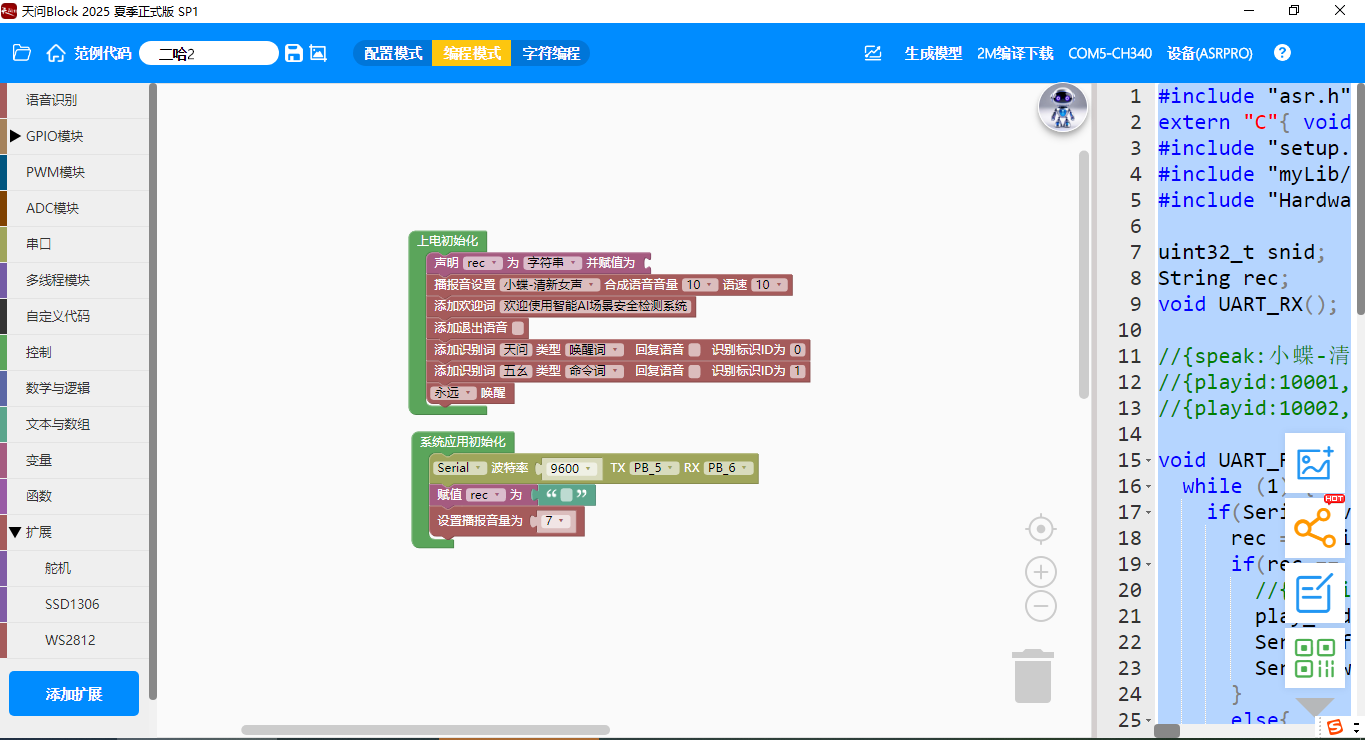Zoom out of the block workspace
The width and height of the screenshot is (1365, 740).
[1041, 606]
